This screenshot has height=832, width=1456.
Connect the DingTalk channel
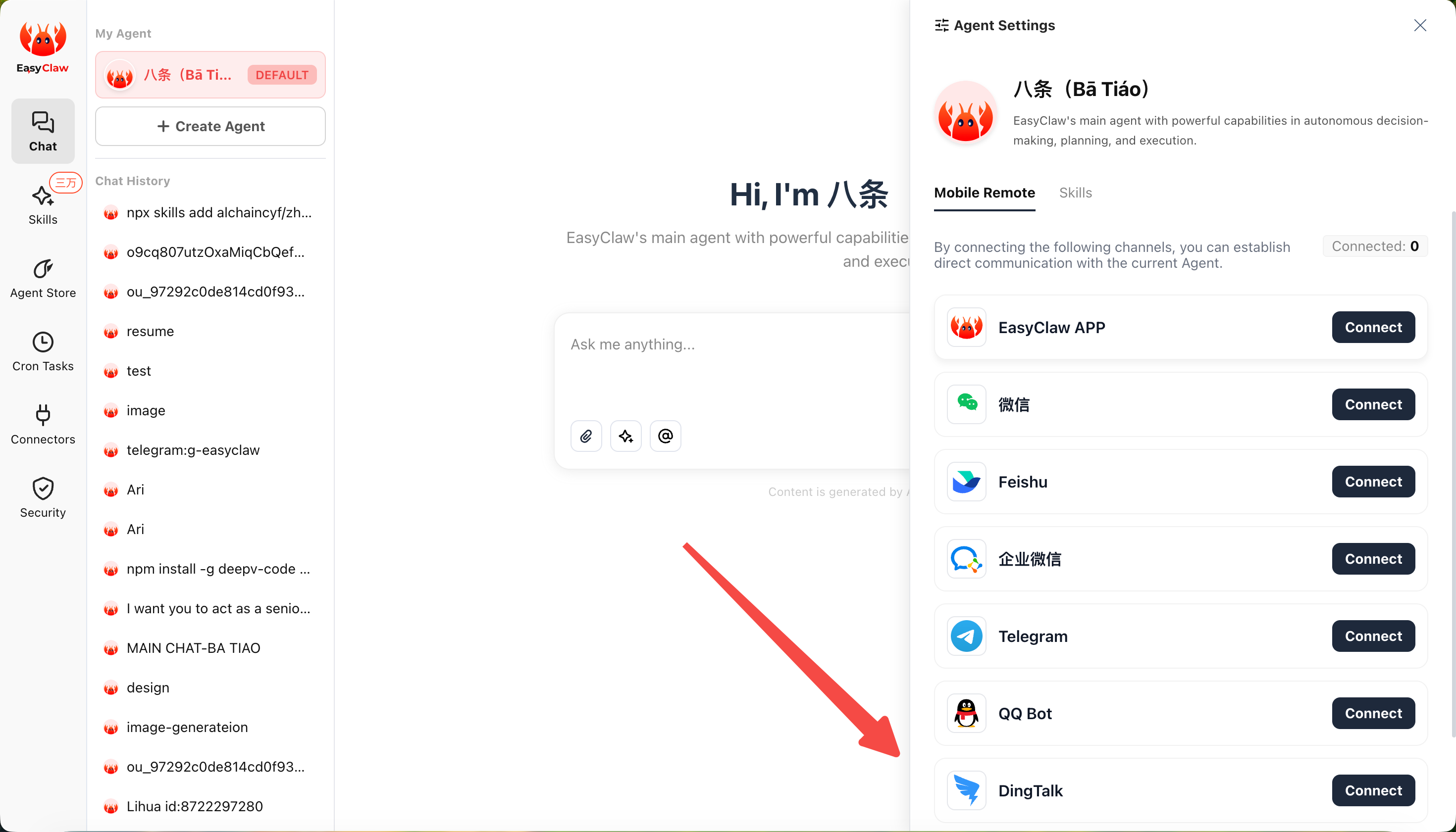[1373, 790]
